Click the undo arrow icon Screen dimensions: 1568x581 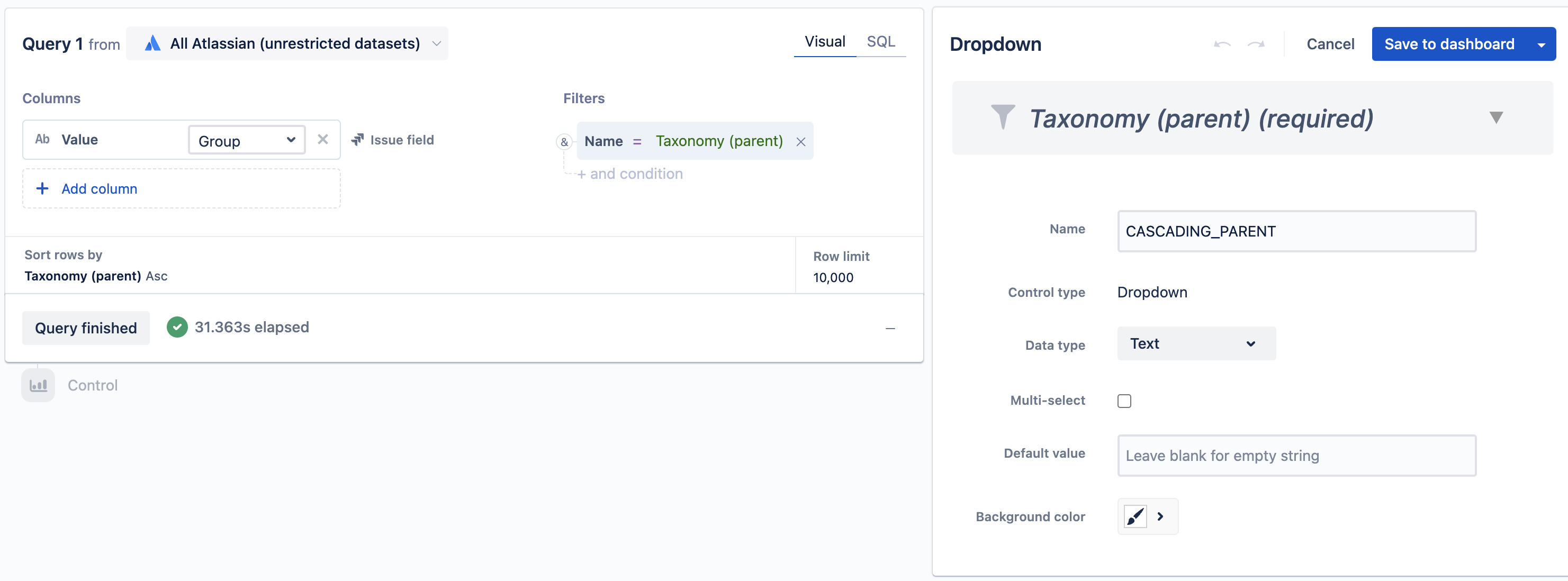pyautogui.click(x=1222, y=44)
